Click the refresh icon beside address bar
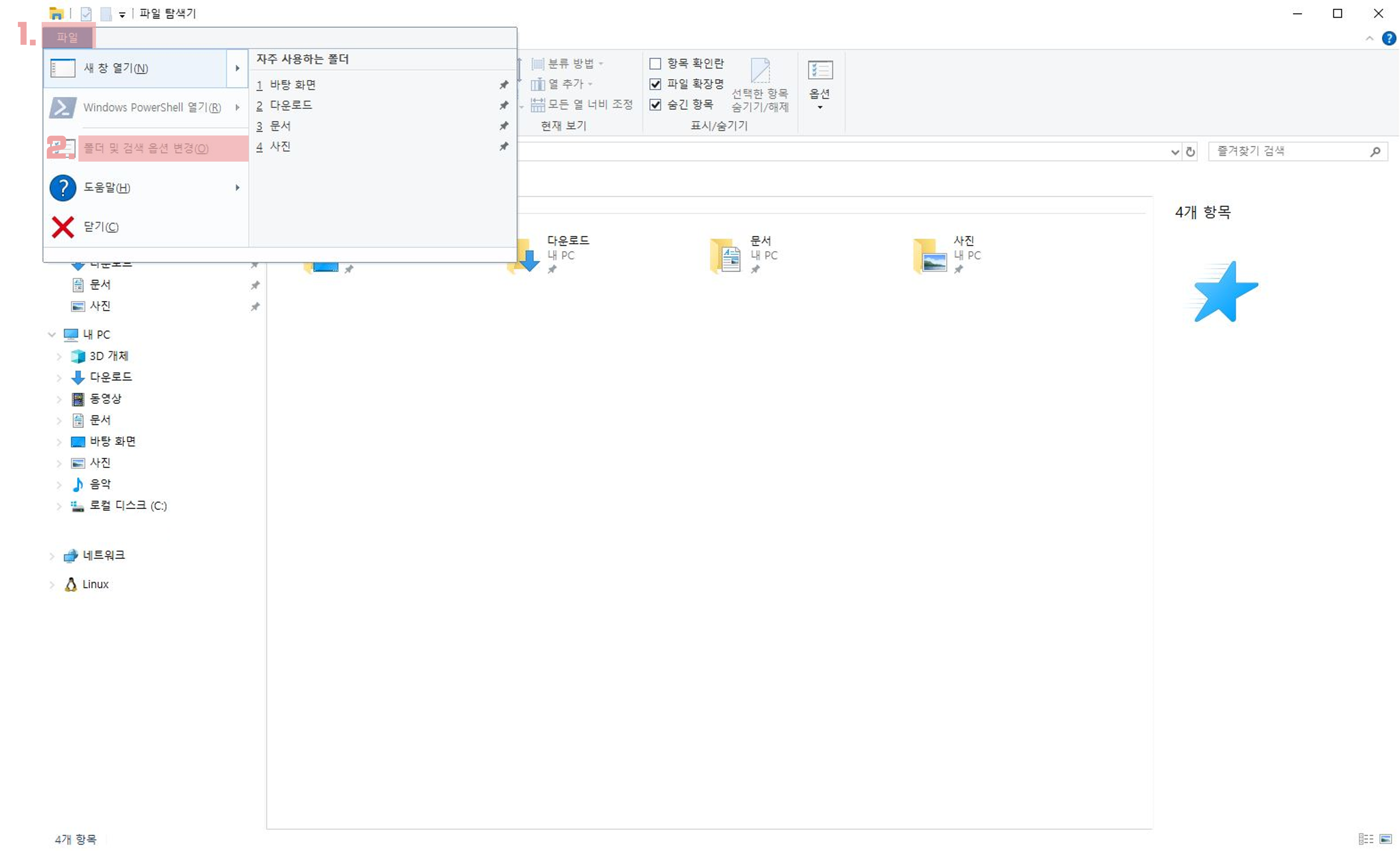Image resolution: width=1400 pixels, height=851 pixels. (x=1190, y=152)
